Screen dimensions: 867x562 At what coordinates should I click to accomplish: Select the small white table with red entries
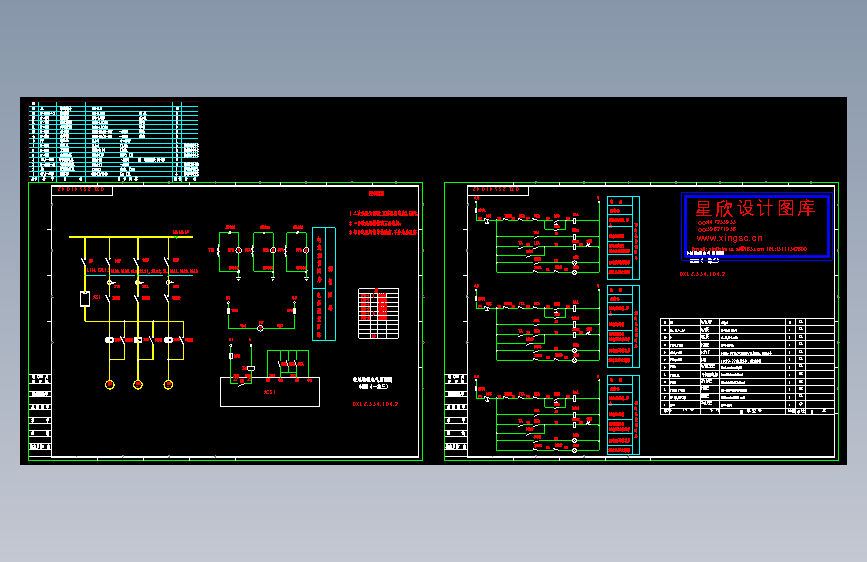click(378, 313)
